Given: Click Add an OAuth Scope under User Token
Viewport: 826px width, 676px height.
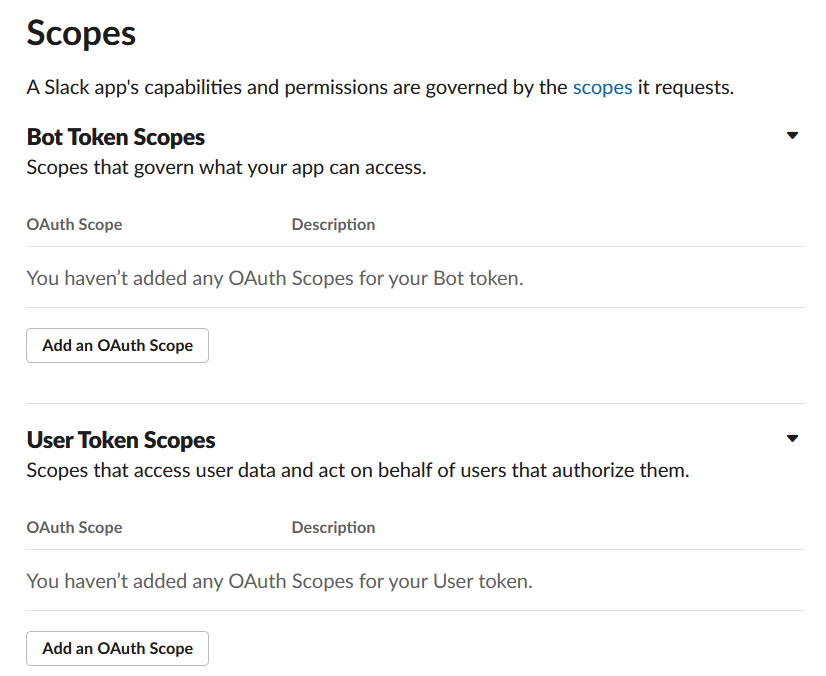Looking at the screenshot, I should coord(117,648).
